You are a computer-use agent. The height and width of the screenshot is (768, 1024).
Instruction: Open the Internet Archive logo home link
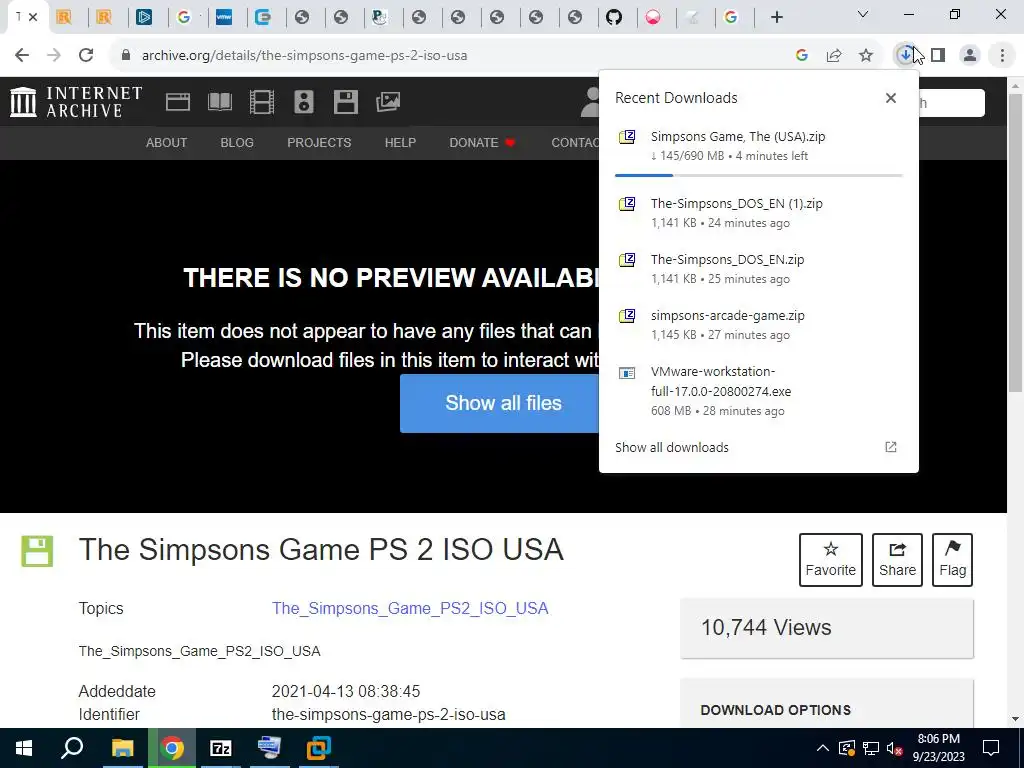(x=76, y=102)
